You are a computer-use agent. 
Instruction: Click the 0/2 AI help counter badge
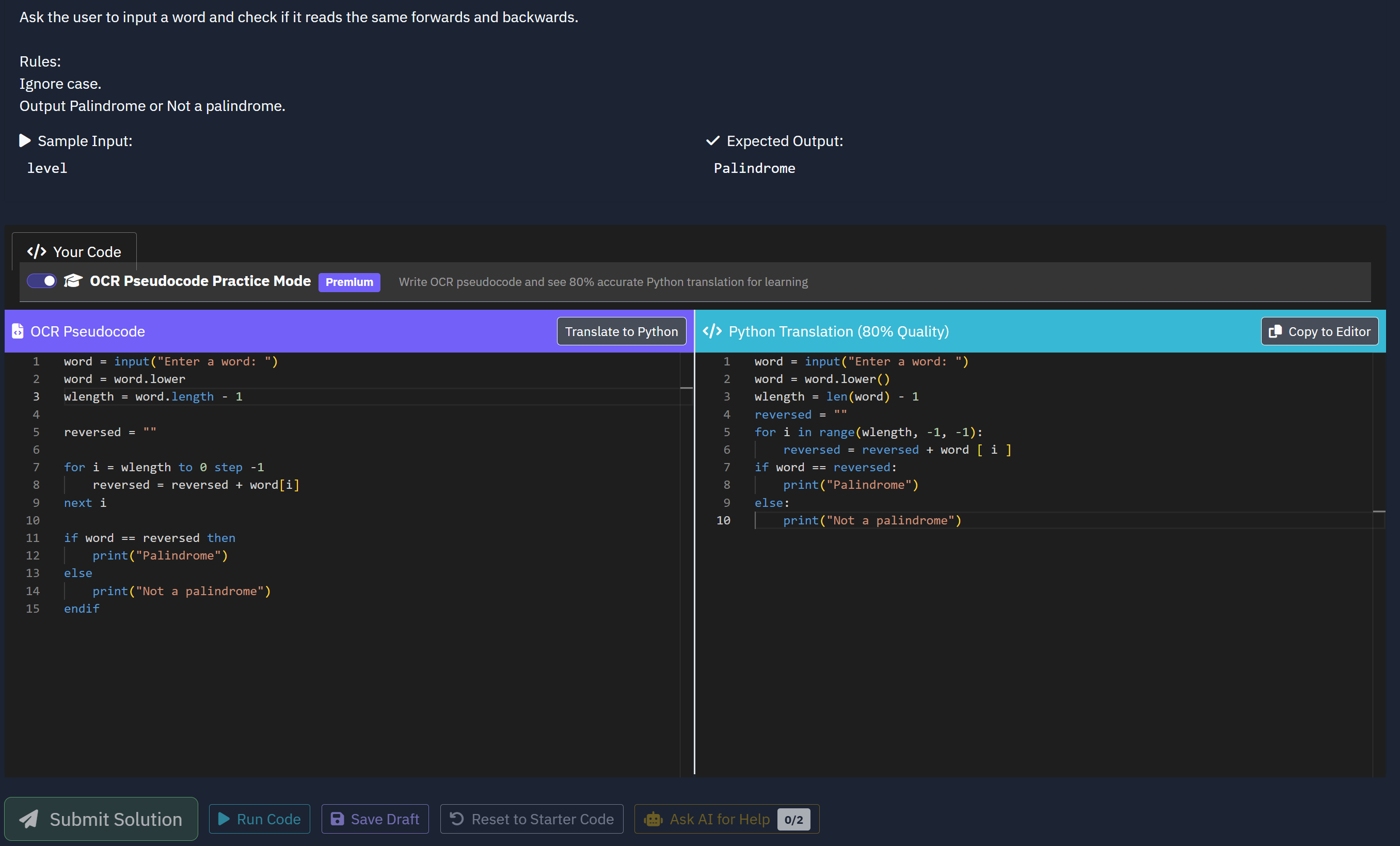pos(793,819)
